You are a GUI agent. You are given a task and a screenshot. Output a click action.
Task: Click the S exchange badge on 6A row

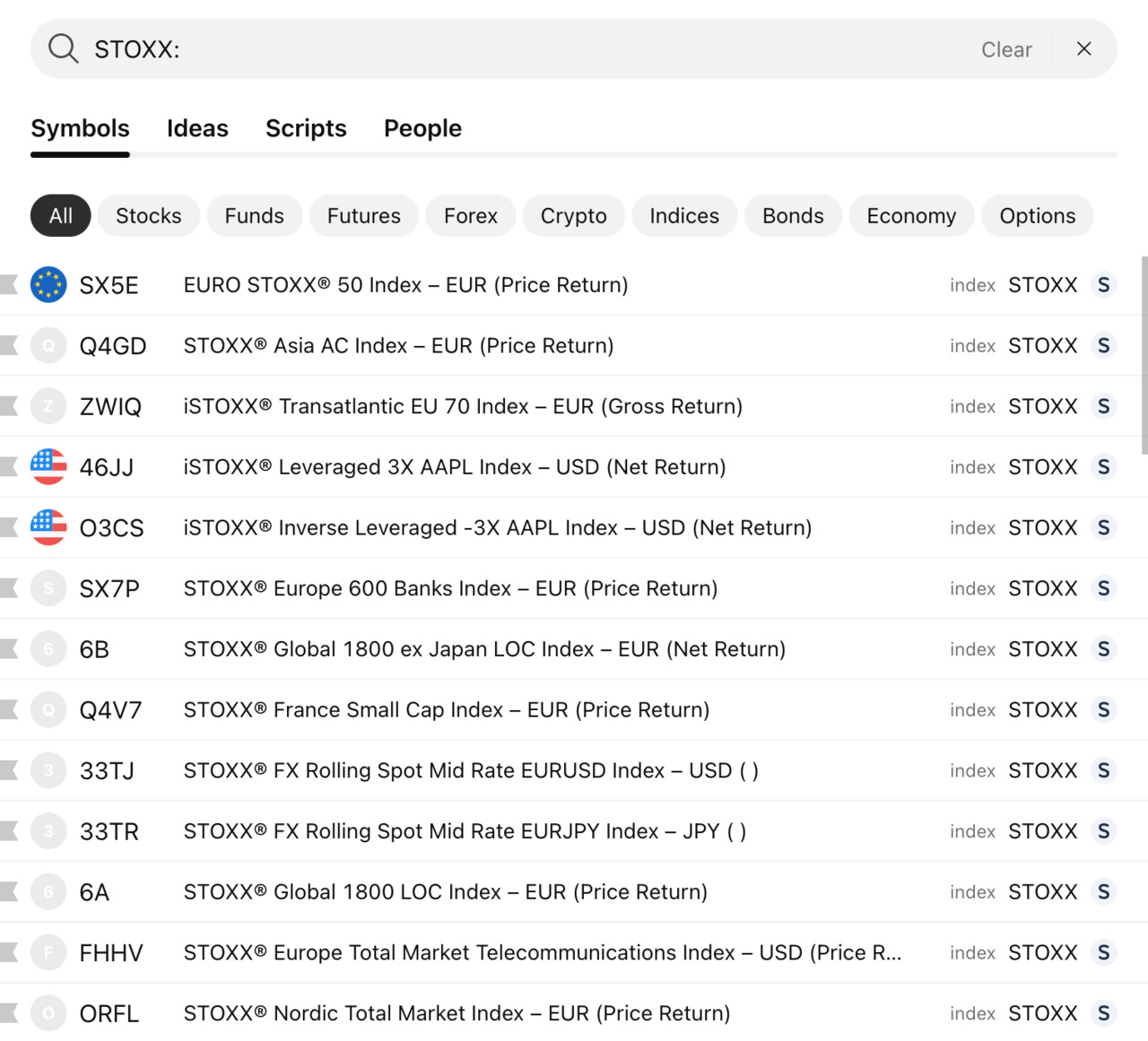point(1103,892)
